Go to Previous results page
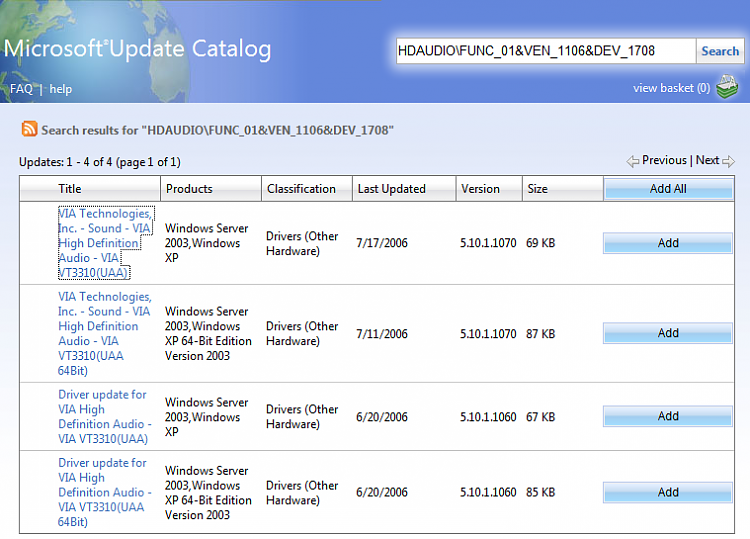Screen dimensions: 750x539 point(664,160)
